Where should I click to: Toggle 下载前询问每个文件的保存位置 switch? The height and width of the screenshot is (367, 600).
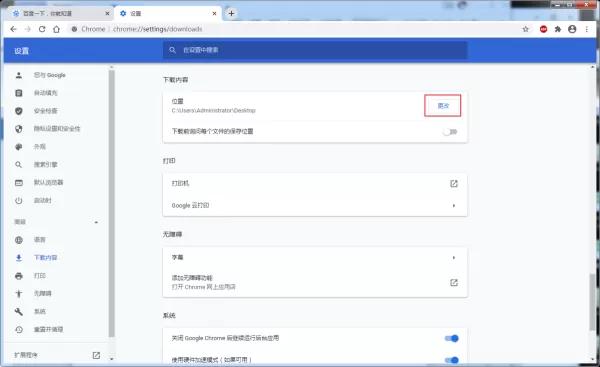pos(450,132)
